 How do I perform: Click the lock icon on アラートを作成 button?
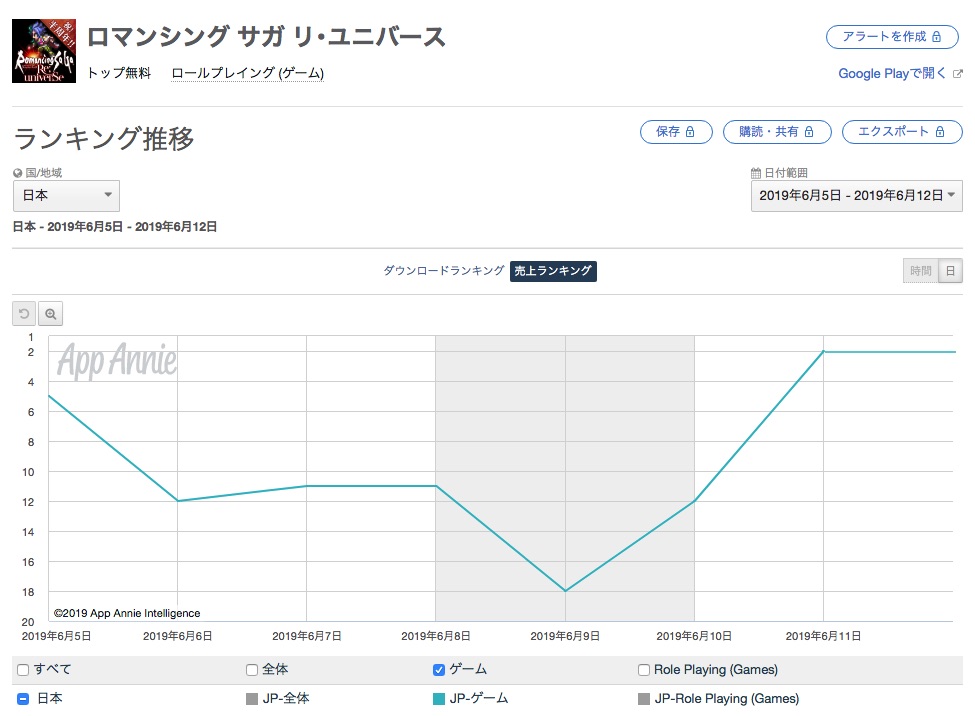(x=936, y=37)
